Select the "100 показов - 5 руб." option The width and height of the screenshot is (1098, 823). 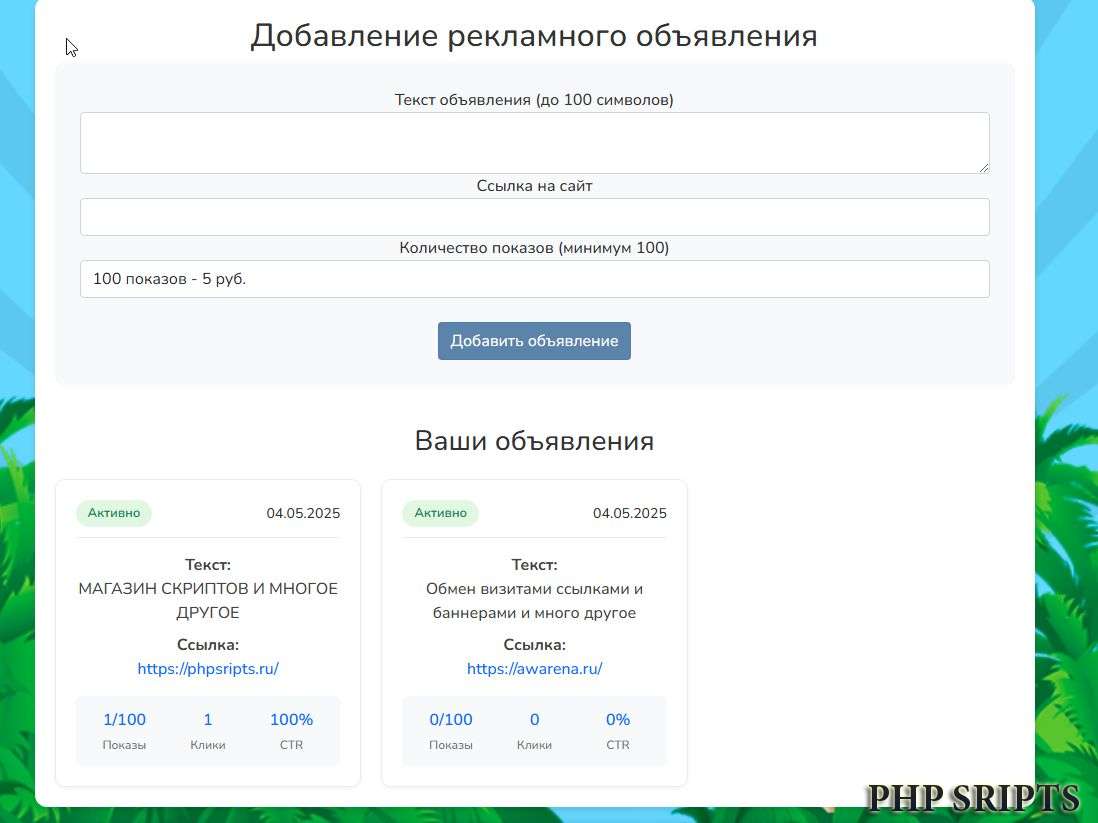point(534,278)
